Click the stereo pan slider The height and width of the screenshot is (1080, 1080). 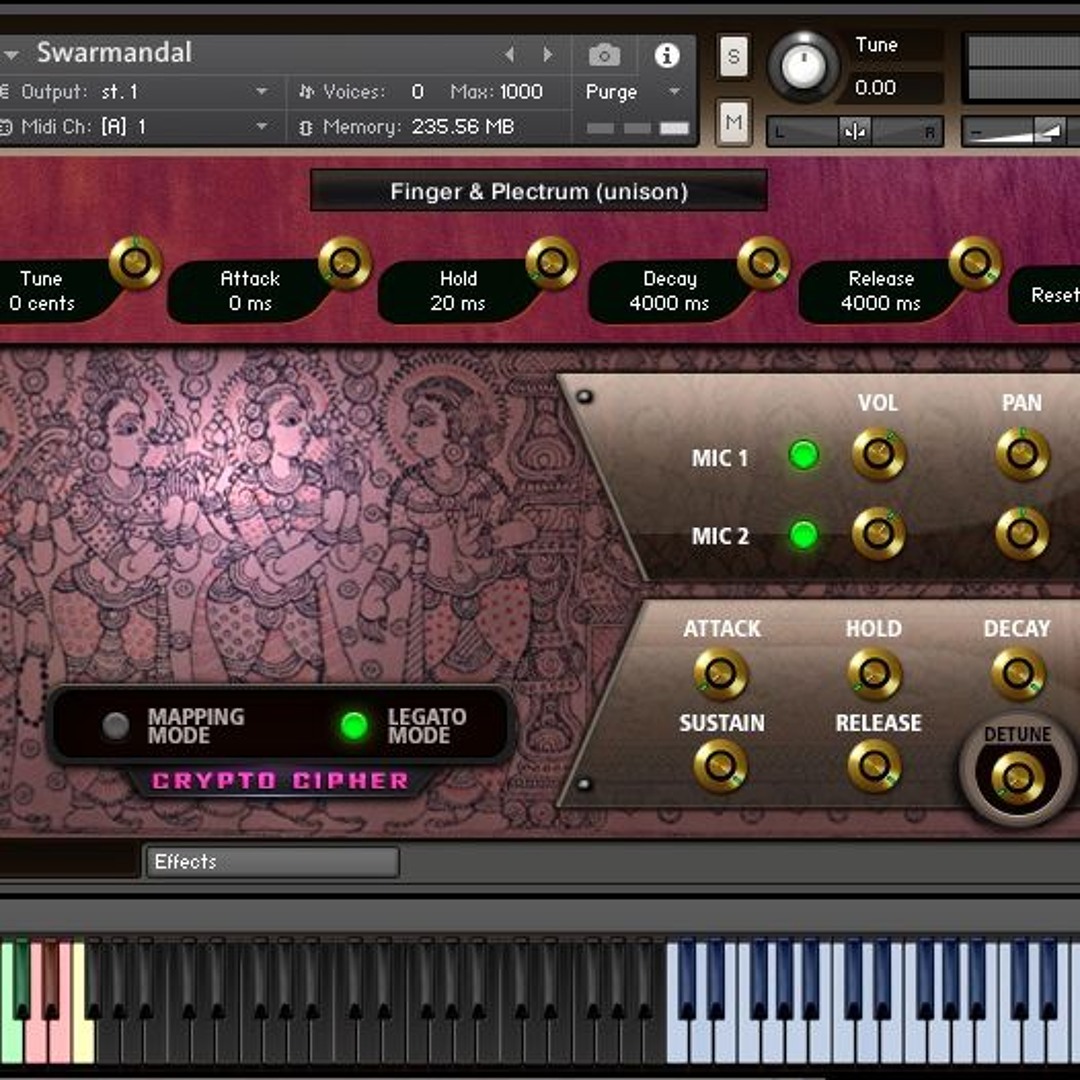(x=855, y=132)
